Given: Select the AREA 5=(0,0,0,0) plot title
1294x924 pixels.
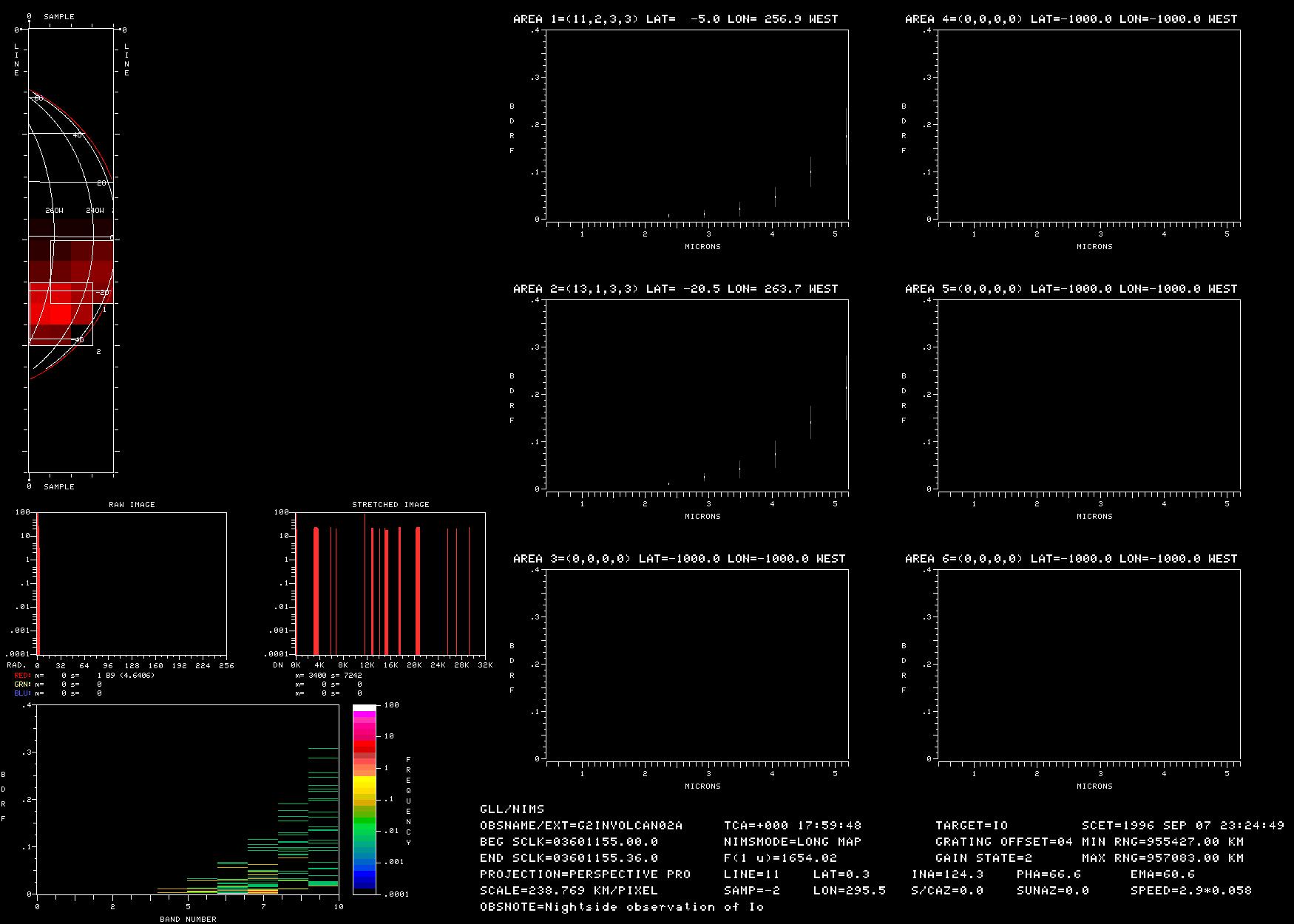Looking at the screenshot, I should (x=1071, y=289).
